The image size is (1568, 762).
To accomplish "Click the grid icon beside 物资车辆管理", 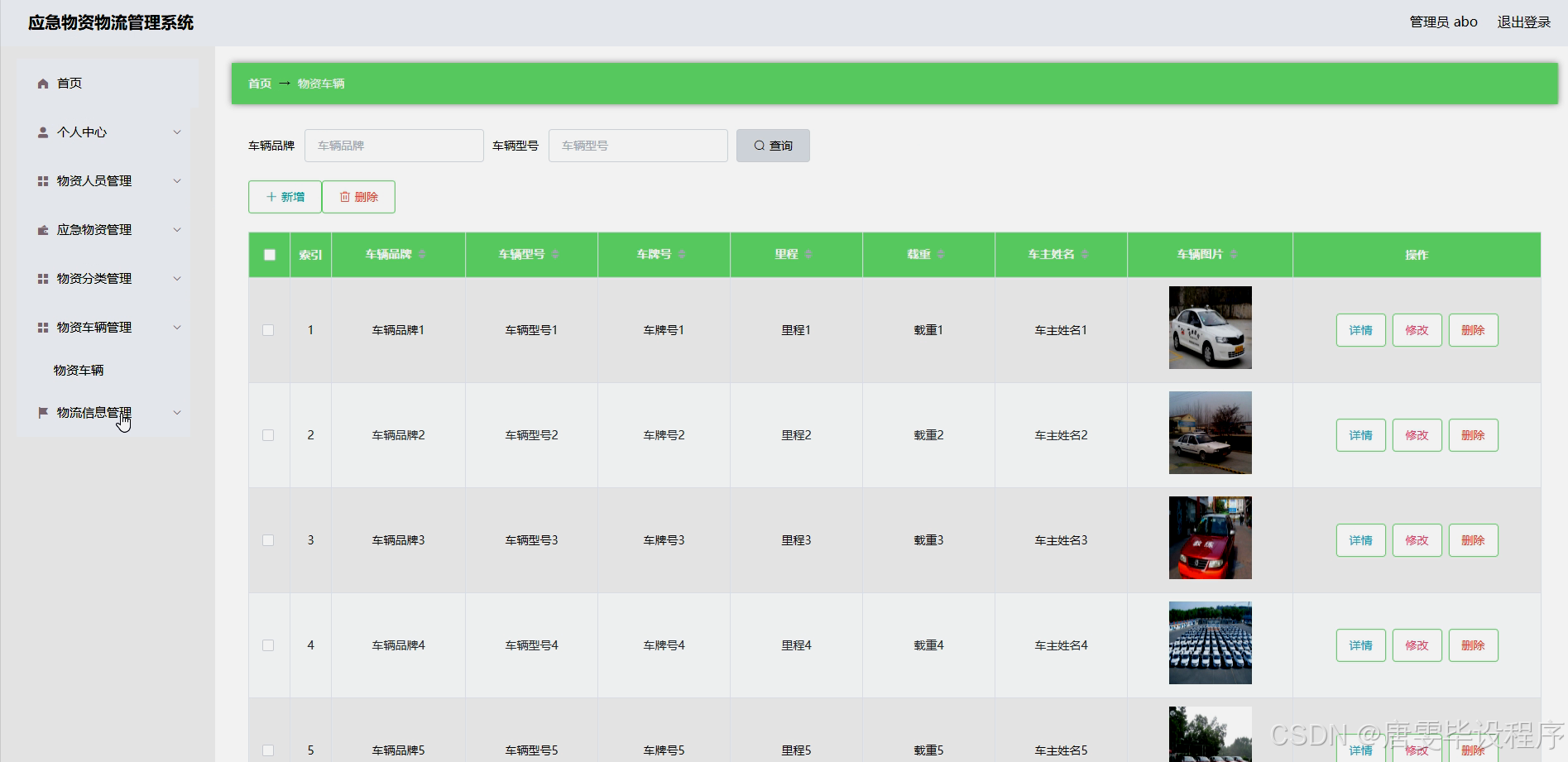I will click(43, 328).
